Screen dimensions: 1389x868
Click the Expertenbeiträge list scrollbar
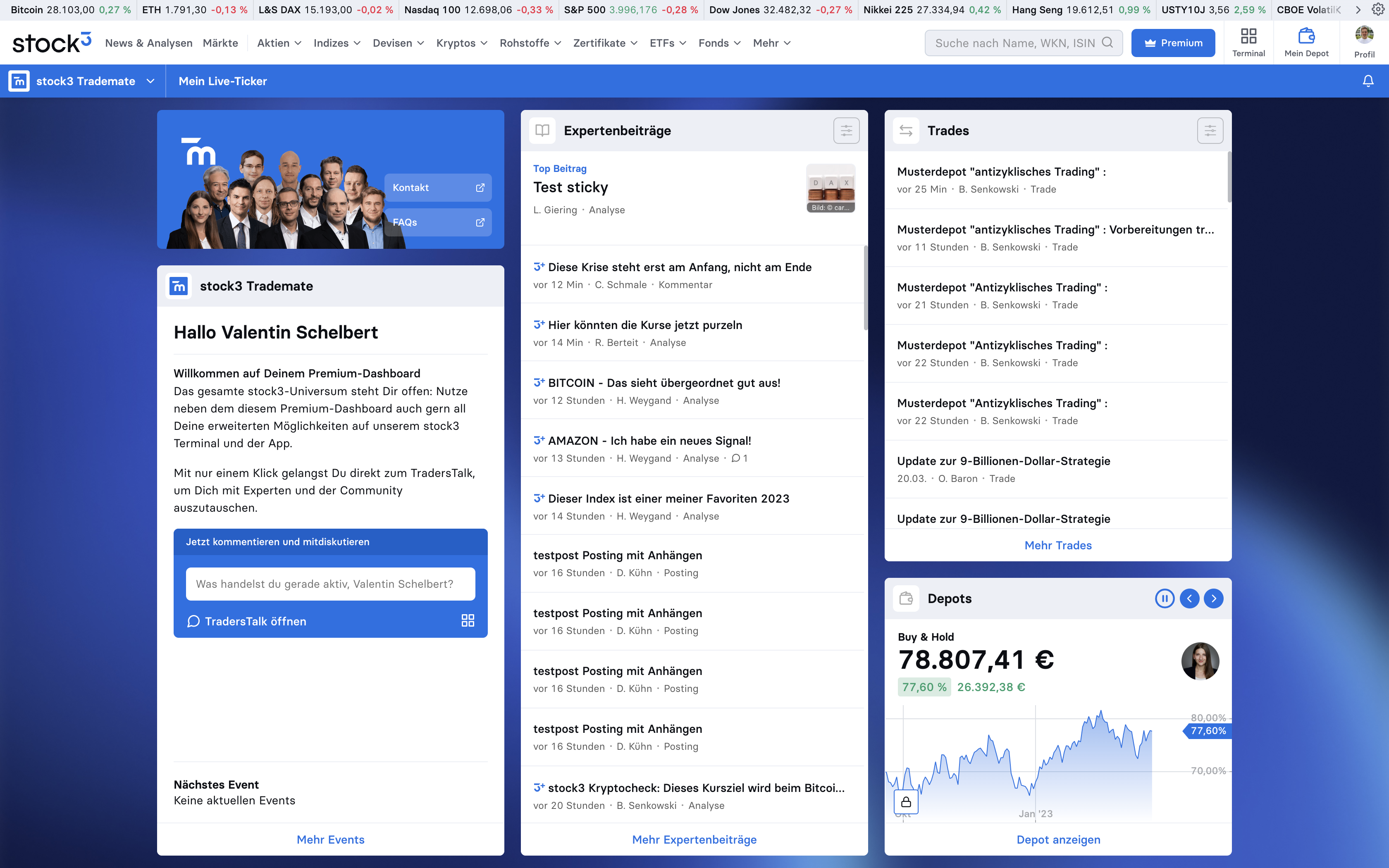(866, 289)
